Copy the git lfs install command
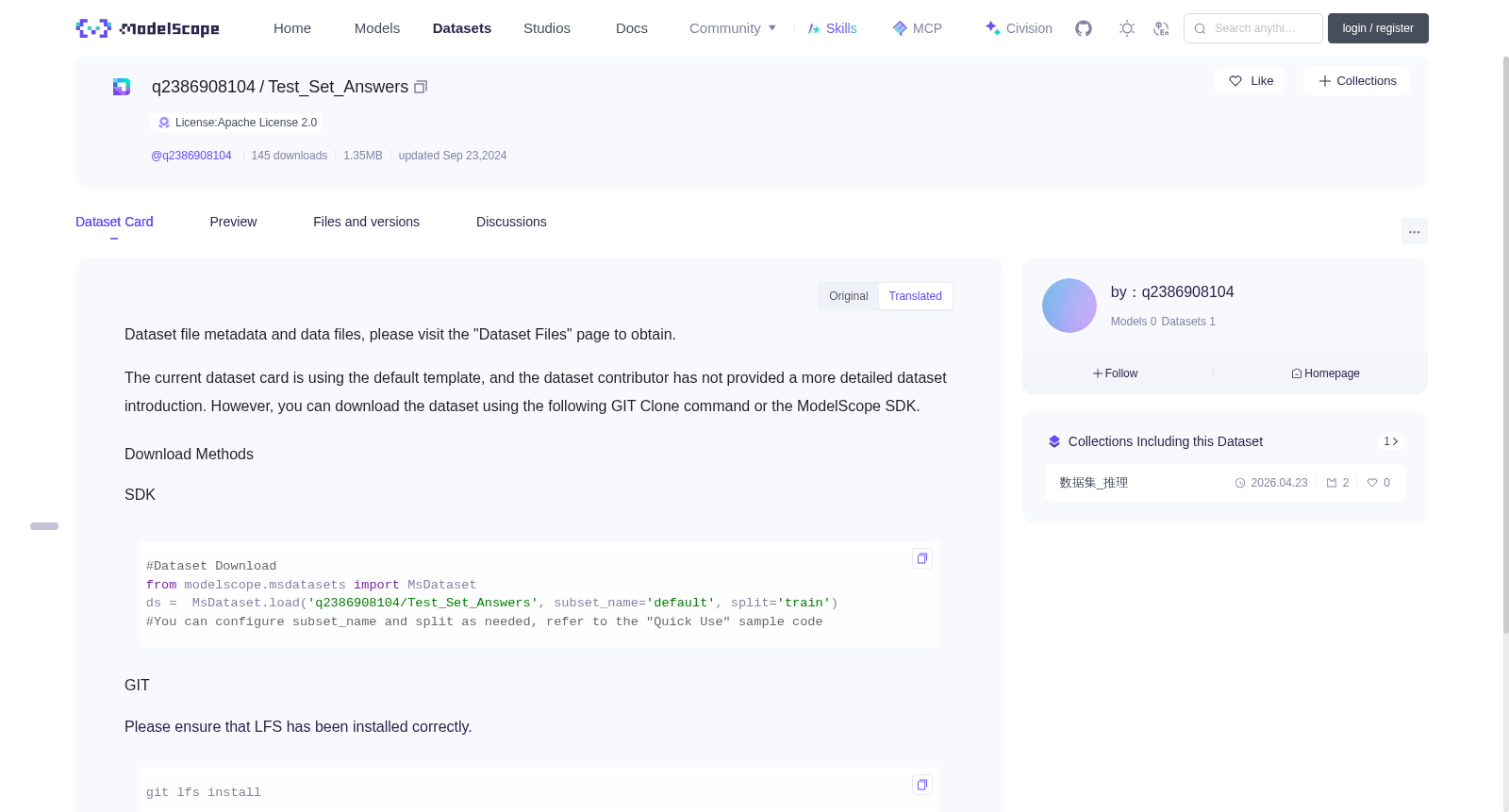This screenshot has width=1509, height=812. (x=922, y=785)
